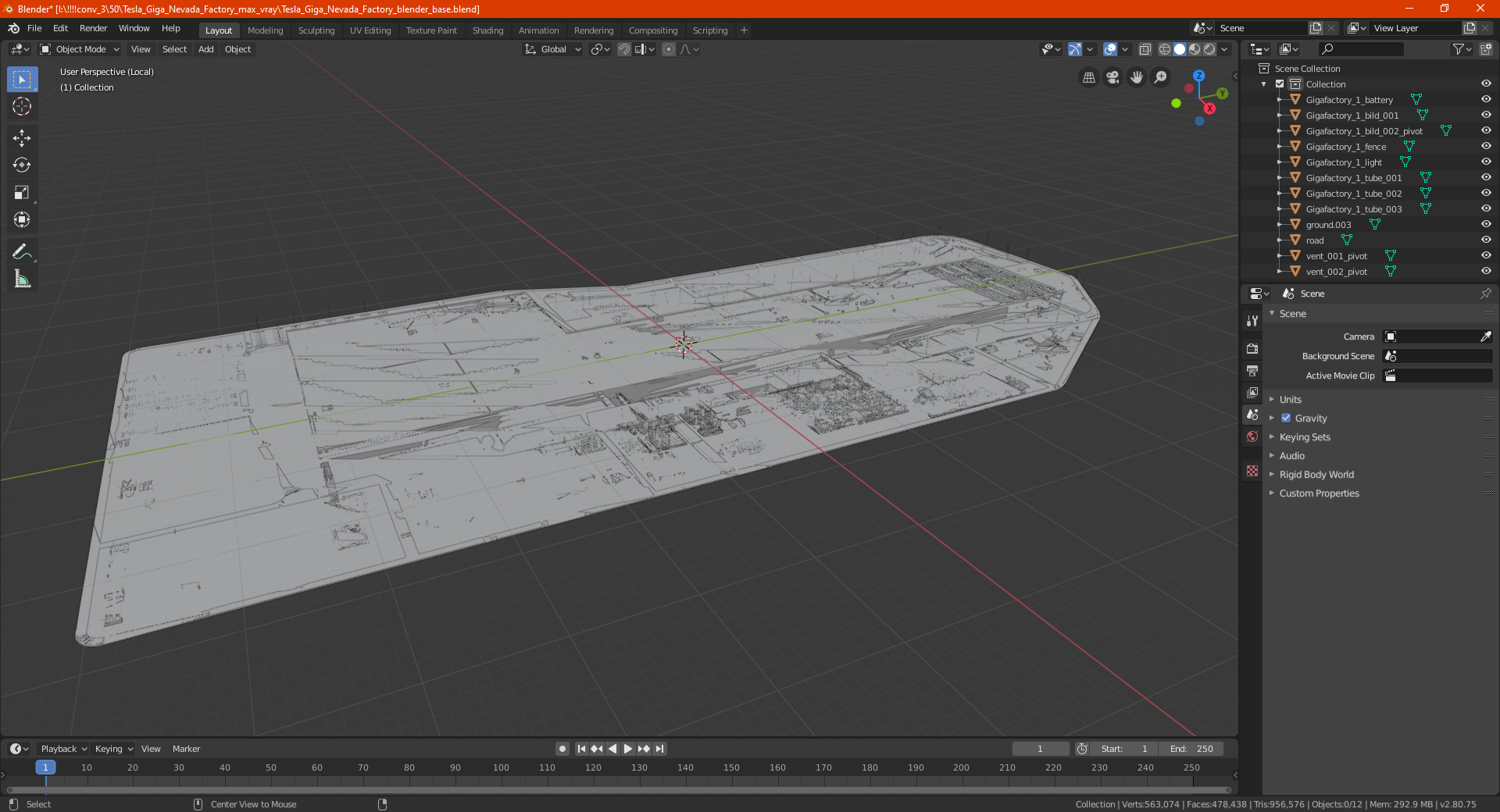The image size is (1500, 812).
Task: Select the Transform tool
Action: coord(22,219)
